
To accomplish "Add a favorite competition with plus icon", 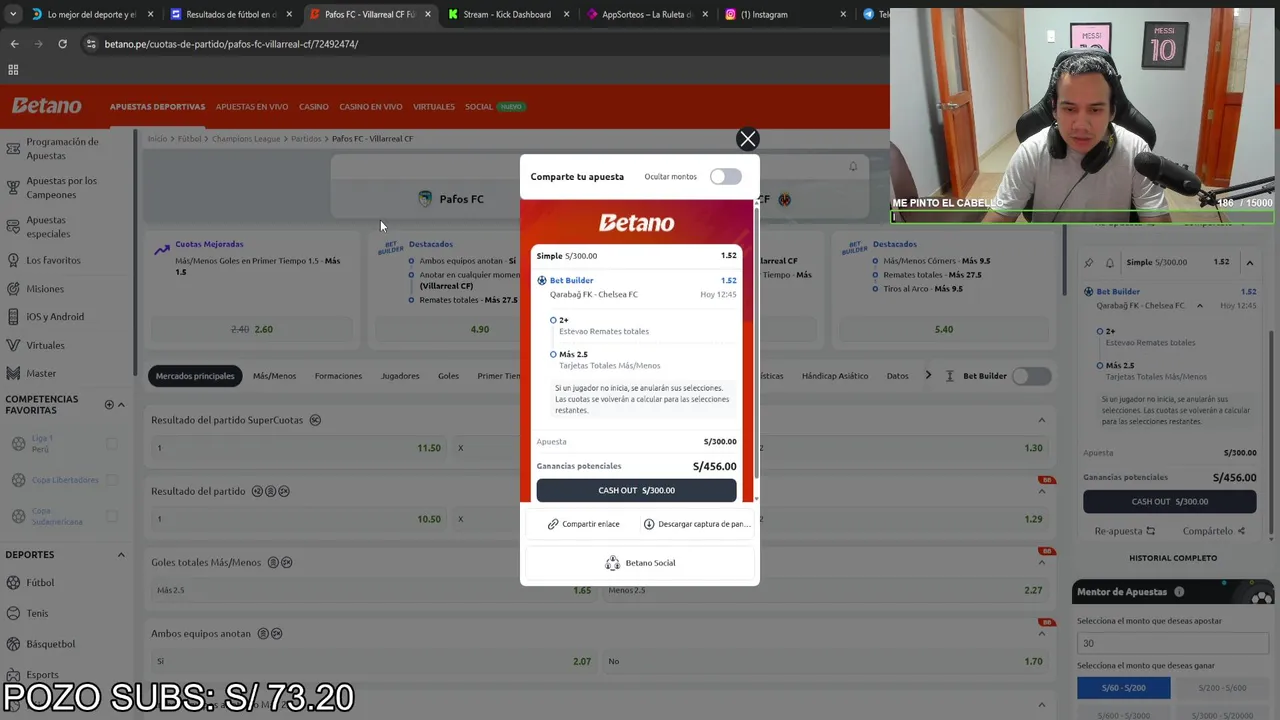I will click(x=109, y=405).
